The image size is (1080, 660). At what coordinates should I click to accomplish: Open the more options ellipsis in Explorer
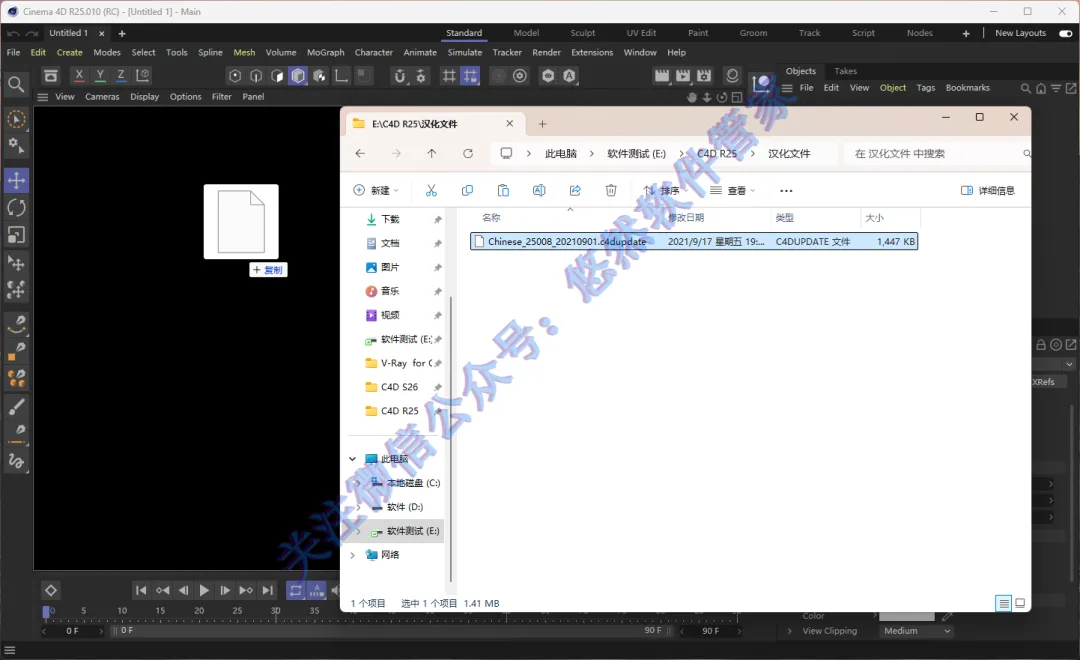(786, 191)
